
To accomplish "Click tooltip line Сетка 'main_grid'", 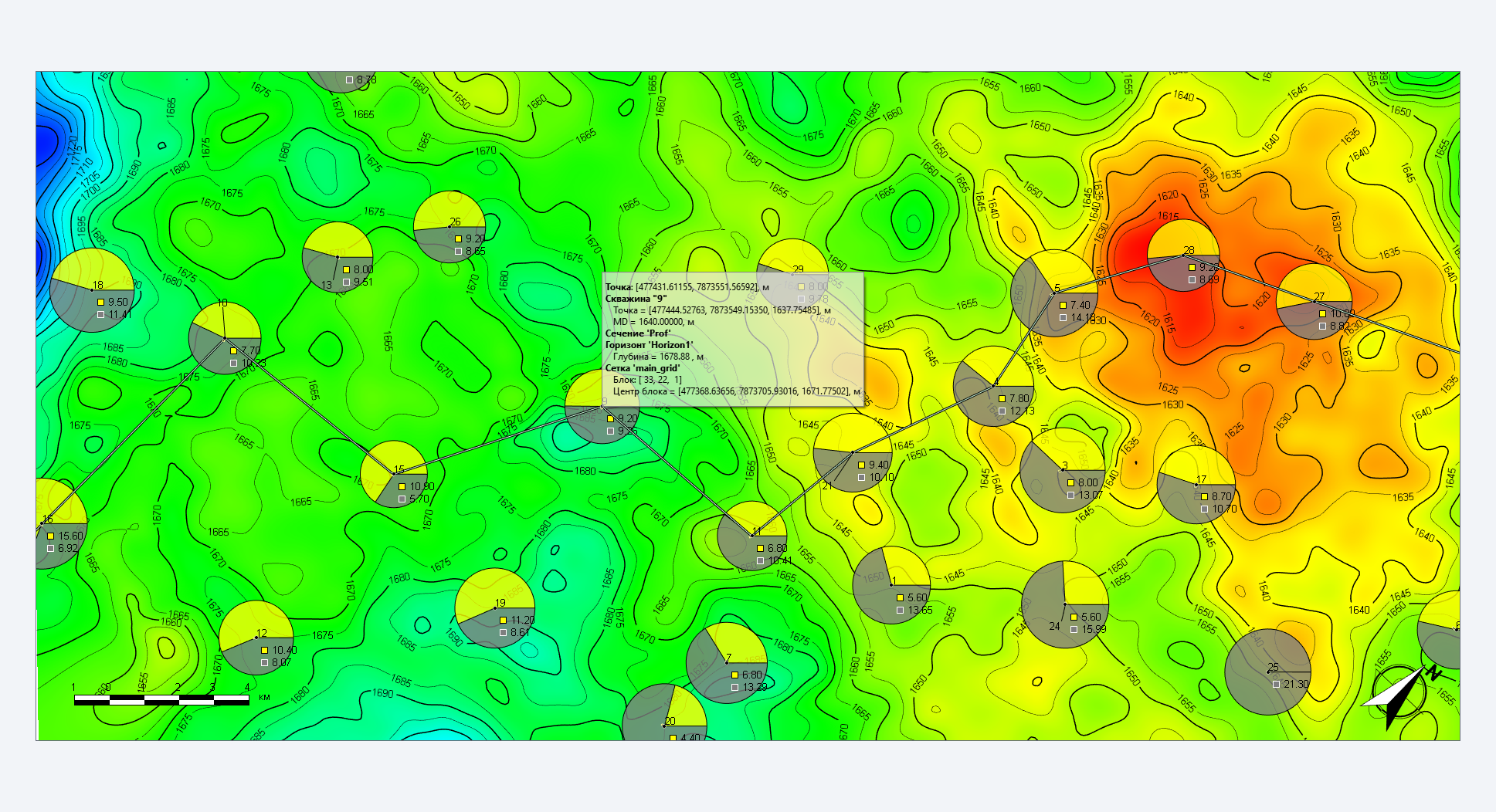I will pos(643,368).
